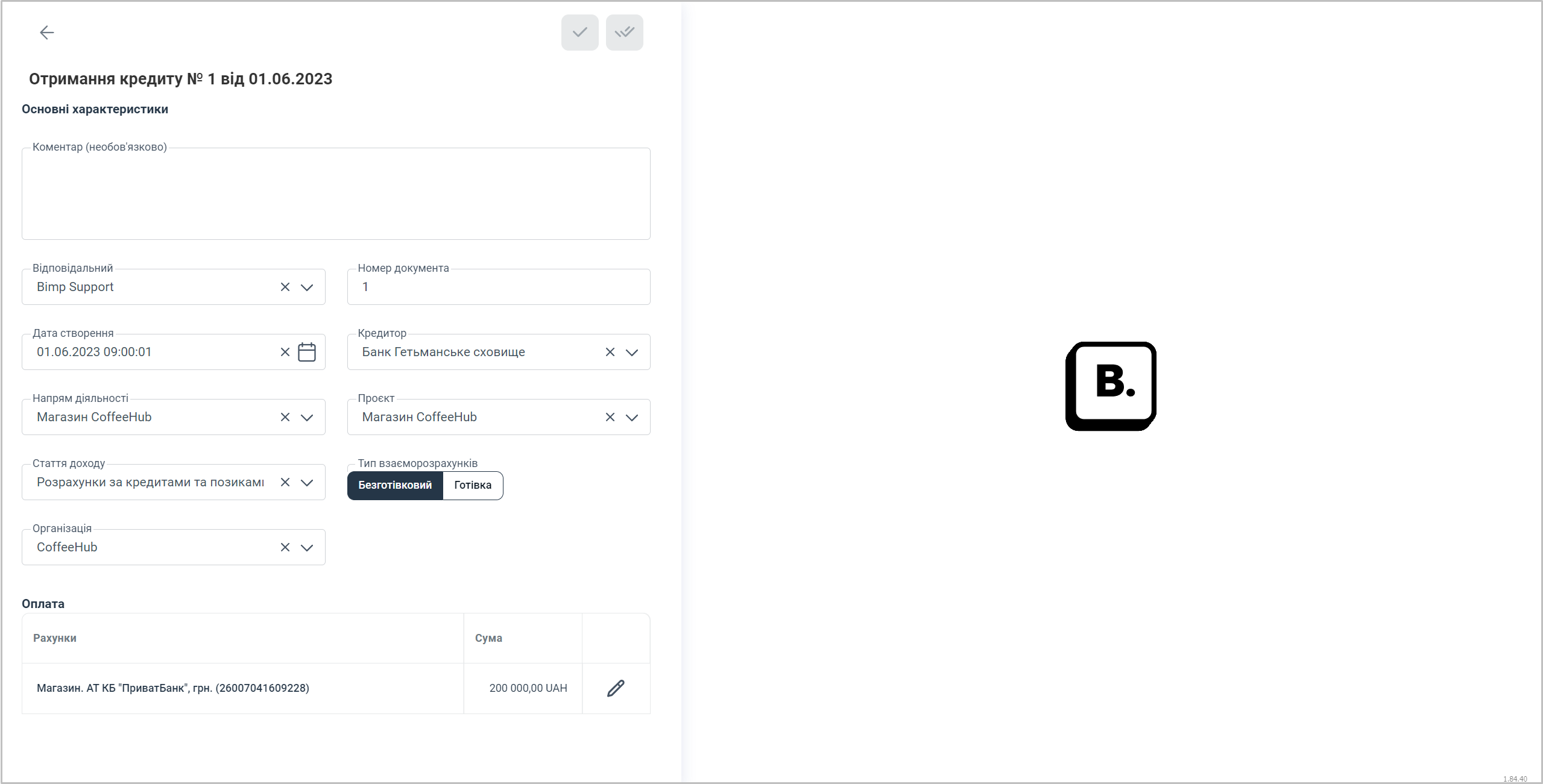Click the Номер документа input field
The height and width of the screenshot is (784, 1543).
coord(499,287)
